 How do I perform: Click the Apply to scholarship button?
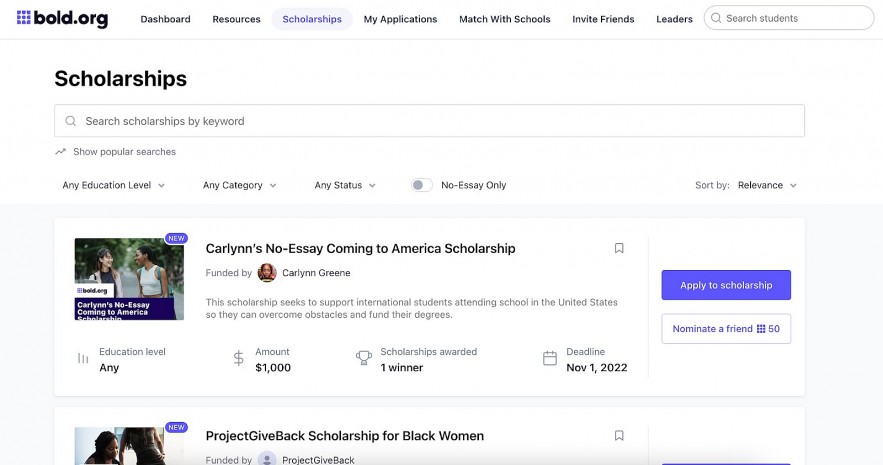click(x=726, y=285)
